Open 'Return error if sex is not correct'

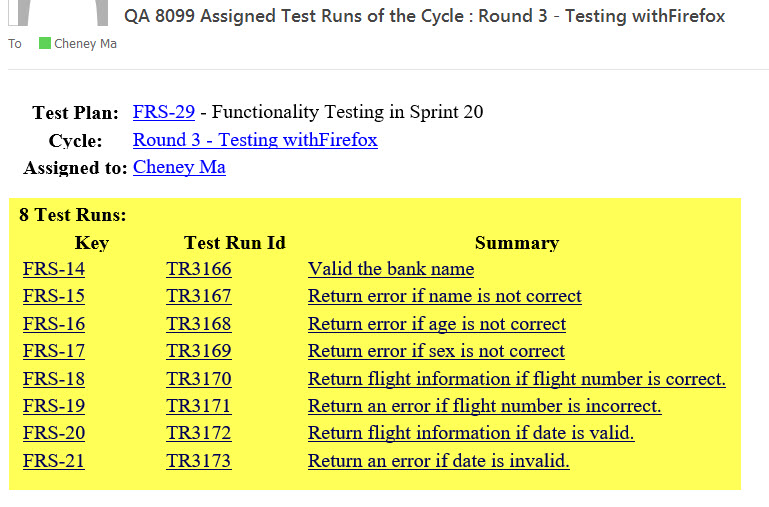436,351
